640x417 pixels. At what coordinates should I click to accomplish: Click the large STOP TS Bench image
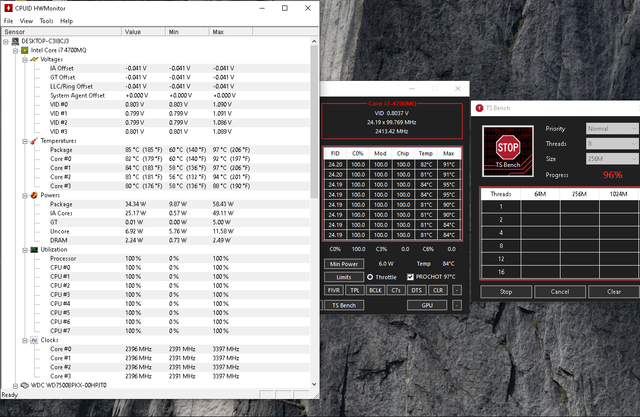[x=508, y=151]
